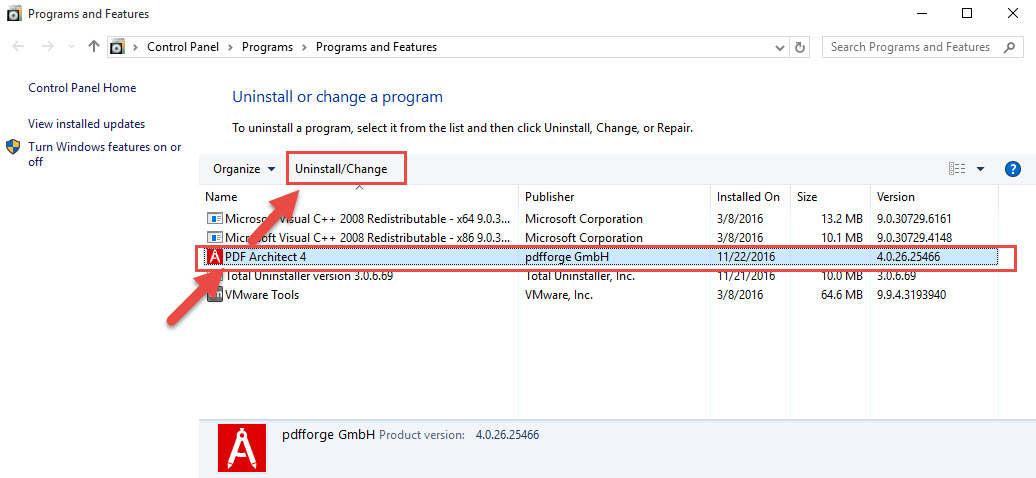The width and height of the screenshot is (1036, 478).
Task: Click the window title bar app icon
Action: [15, 14]
